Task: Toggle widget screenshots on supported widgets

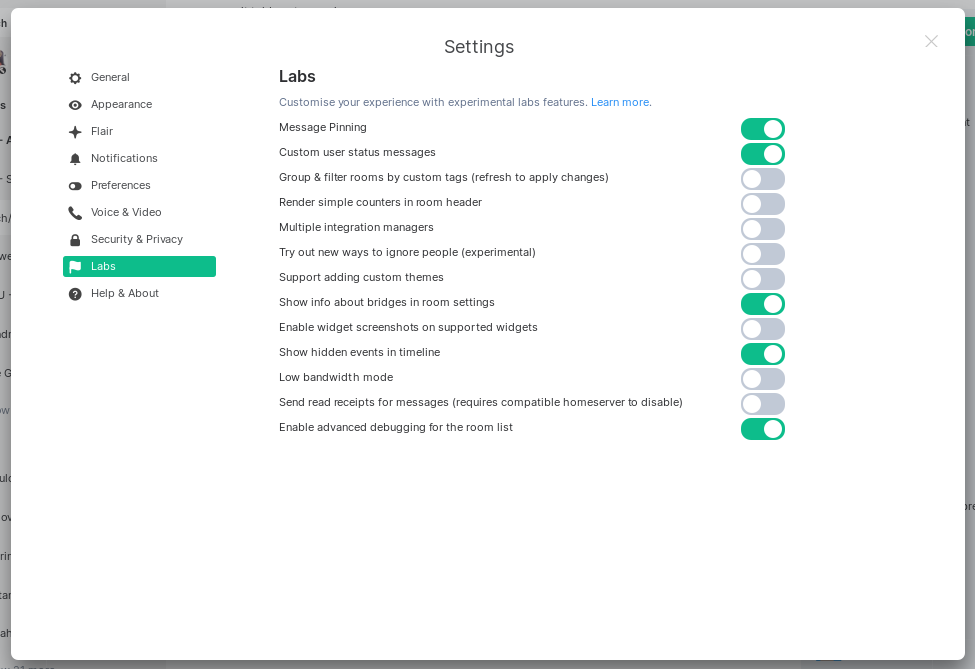Action: coord(763,329)
